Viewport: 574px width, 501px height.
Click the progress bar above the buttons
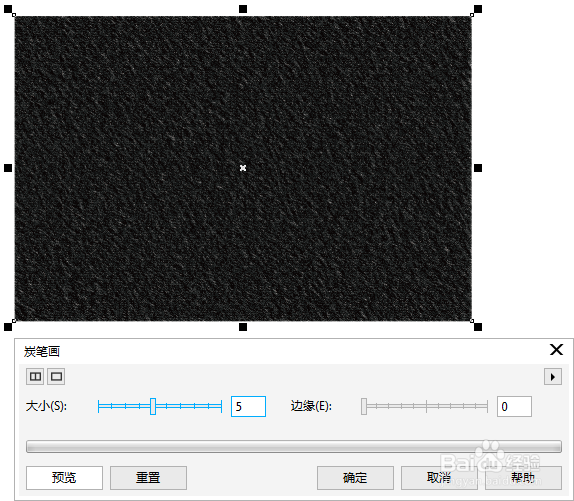coord(294,446)
